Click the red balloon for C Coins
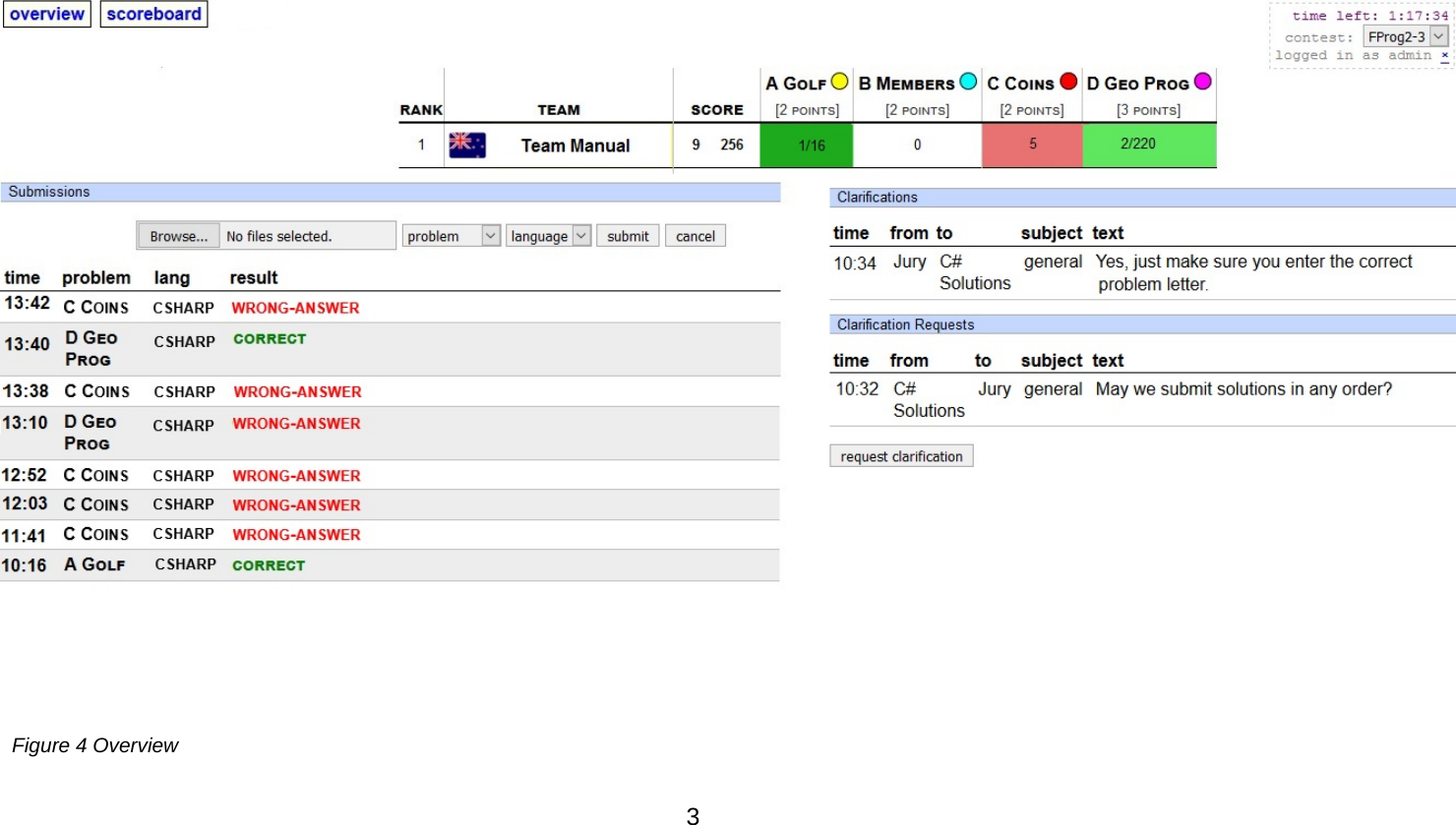Screen dimensions: 1456x825 (1068, 81)
